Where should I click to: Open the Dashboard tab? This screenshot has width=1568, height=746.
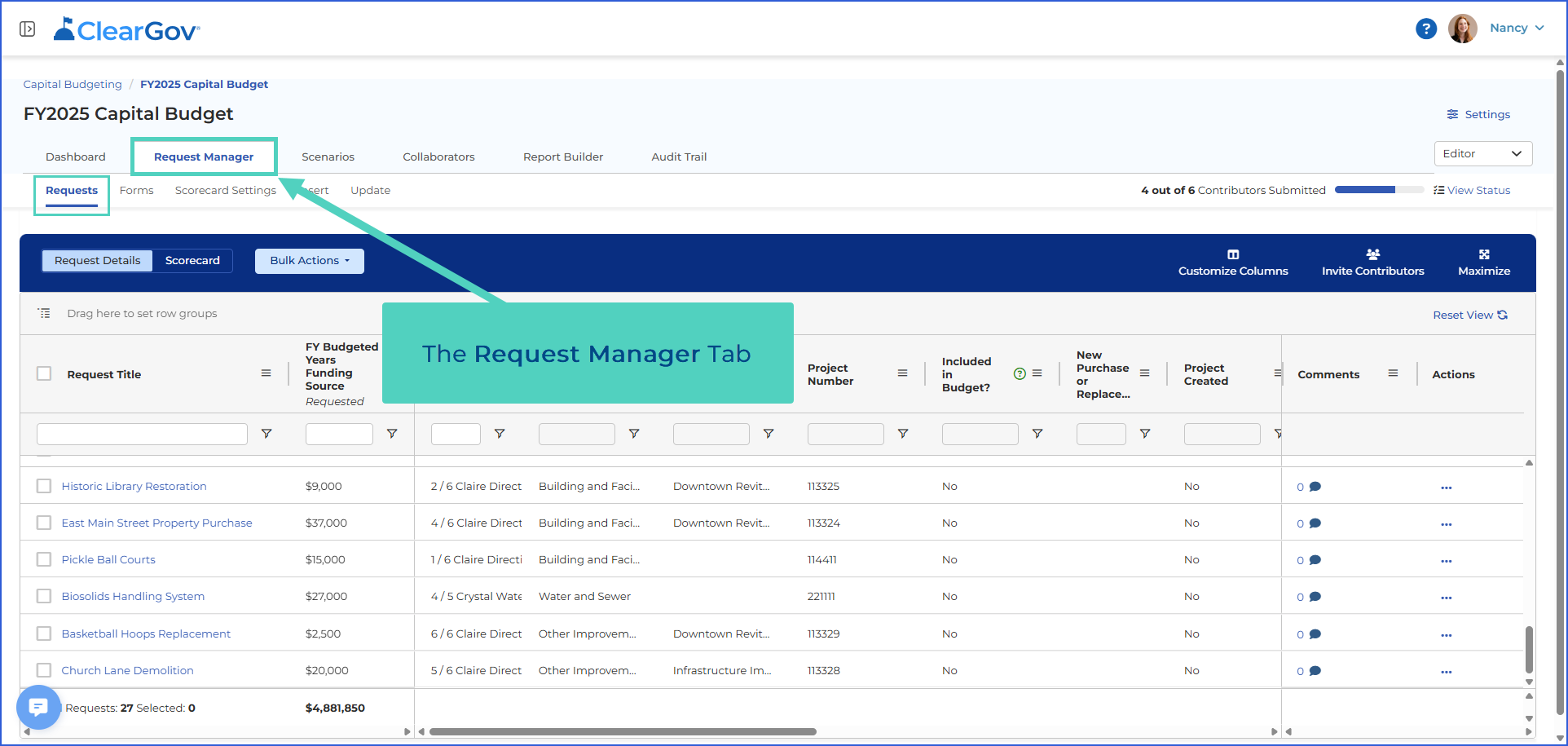[x=76, y=157]
